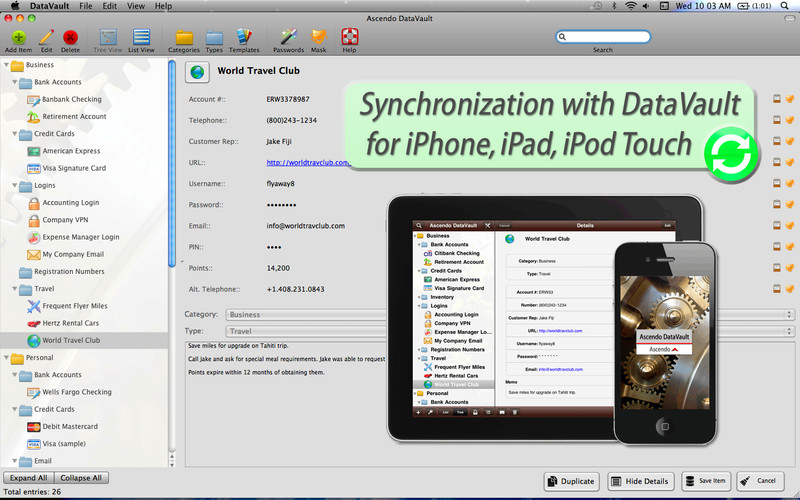
Task: Click the Delete toolbar icon
Action: tap(70, 37)
